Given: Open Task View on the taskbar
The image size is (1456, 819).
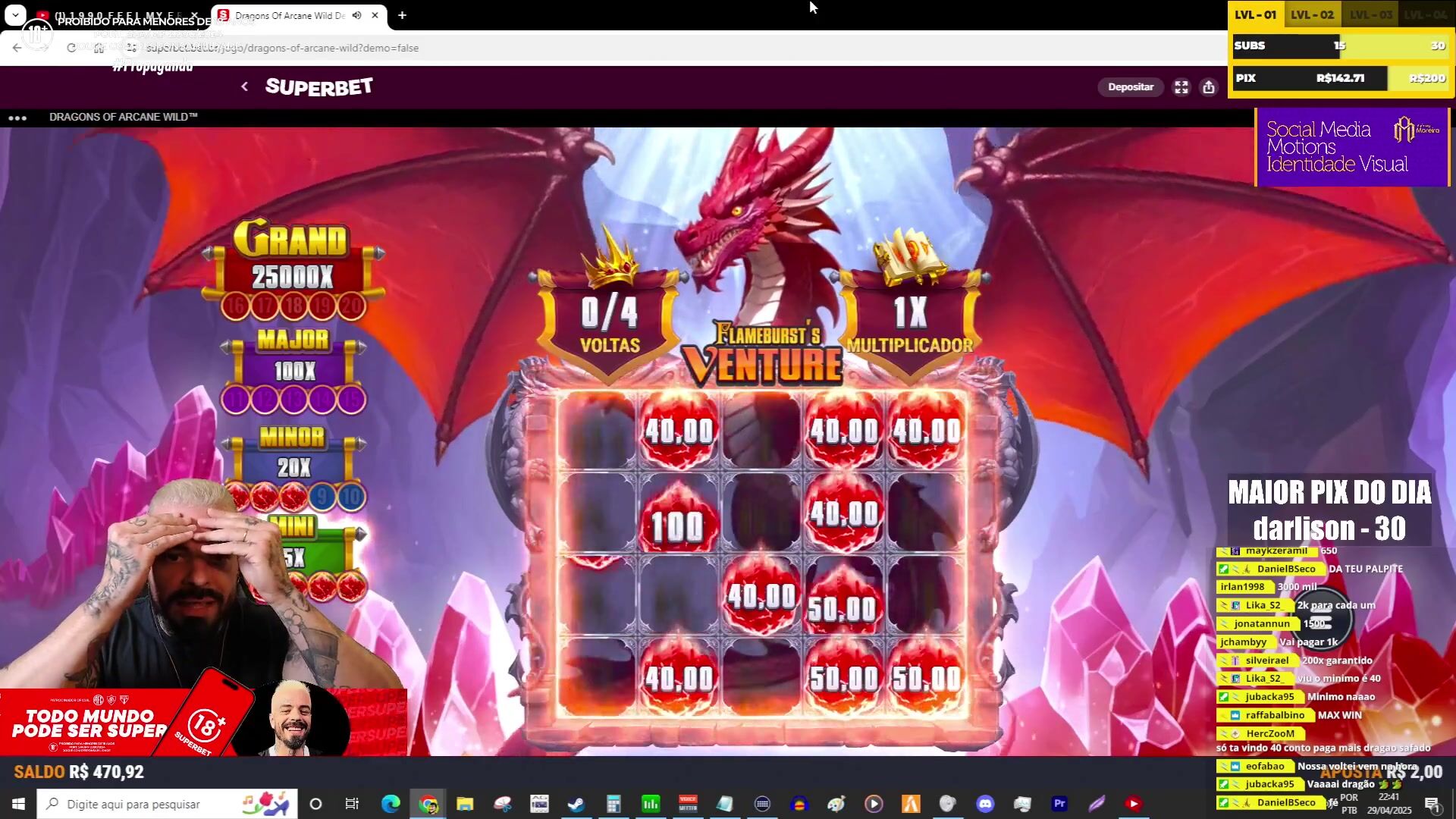Looking at the screenshot, I should 352,804.
